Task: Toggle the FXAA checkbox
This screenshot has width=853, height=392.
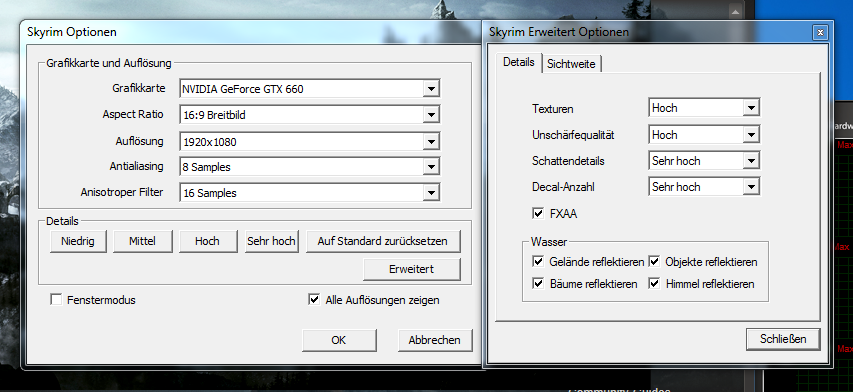Action: pos(538,213)
